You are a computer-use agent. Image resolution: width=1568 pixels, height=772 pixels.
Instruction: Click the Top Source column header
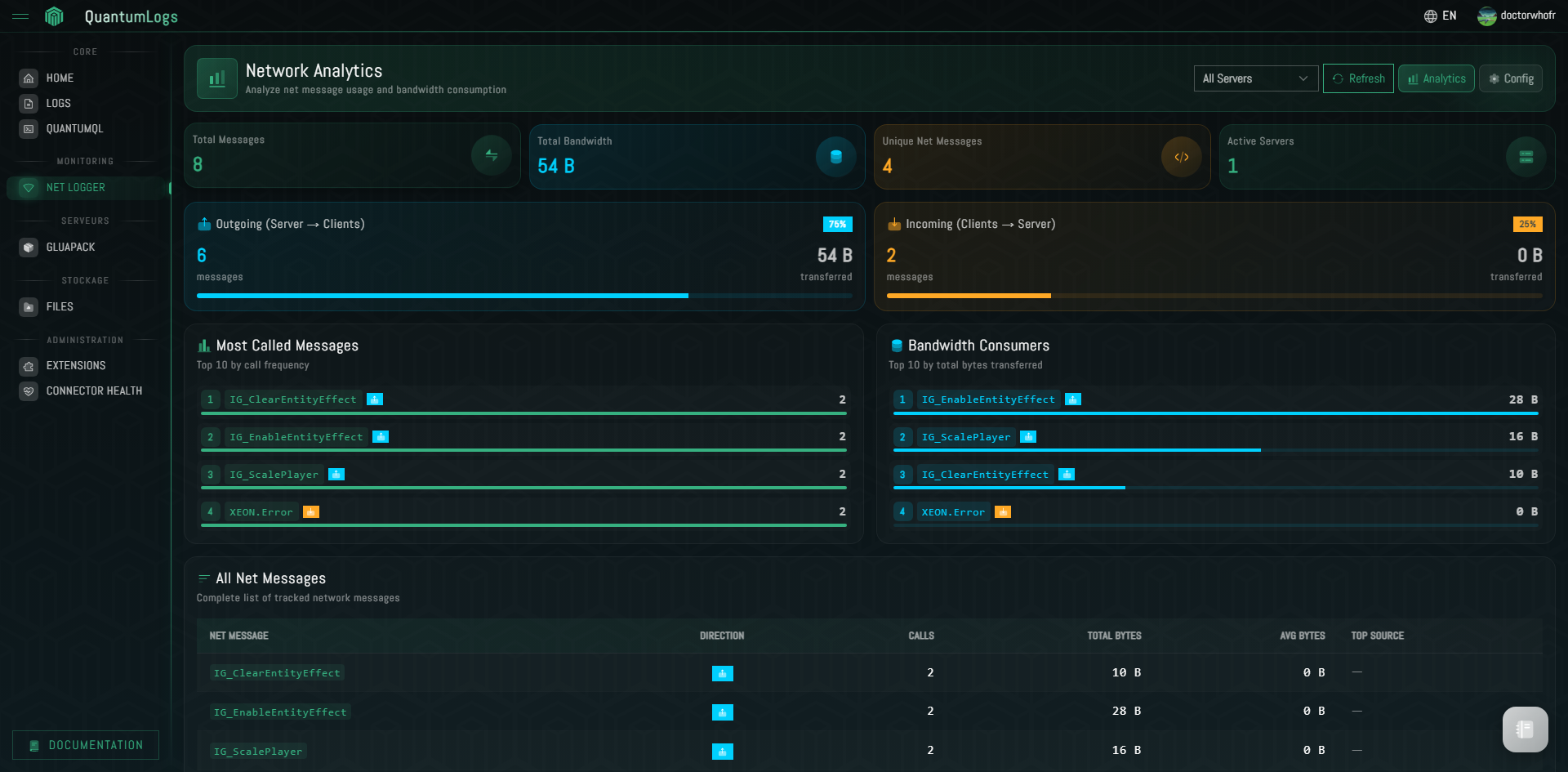pos(1377,636)
